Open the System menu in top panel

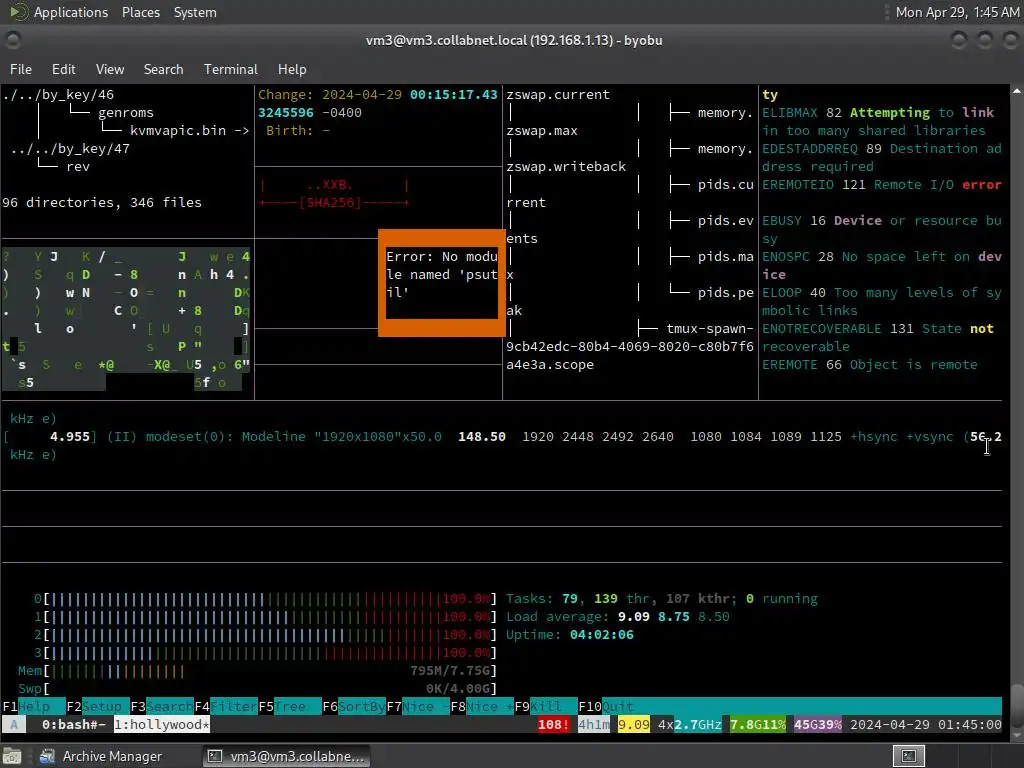(195, 12)
